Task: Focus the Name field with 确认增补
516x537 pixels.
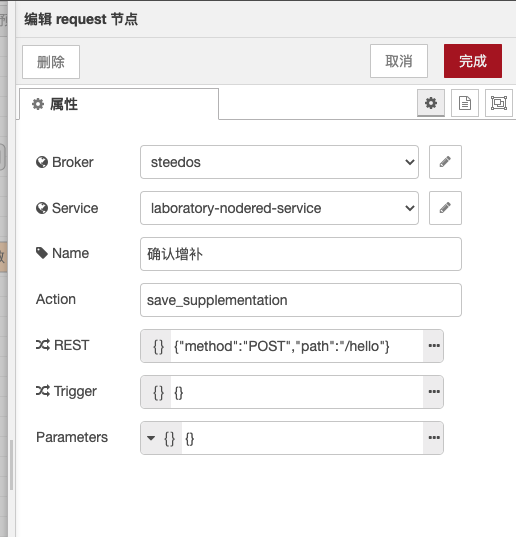Action: [x=301, y=254]
